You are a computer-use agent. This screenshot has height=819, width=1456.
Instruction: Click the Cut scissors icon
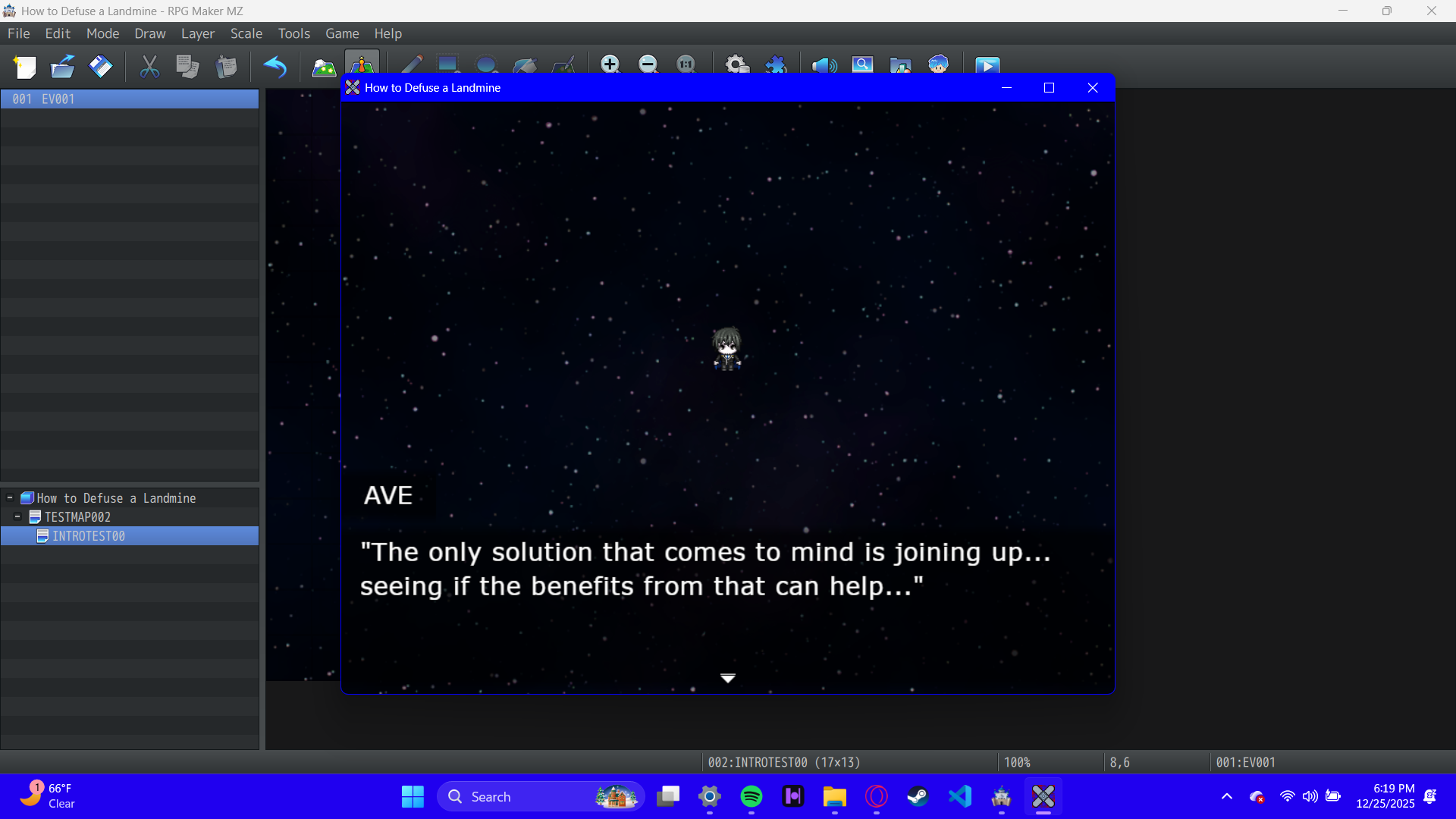point(149,67)
